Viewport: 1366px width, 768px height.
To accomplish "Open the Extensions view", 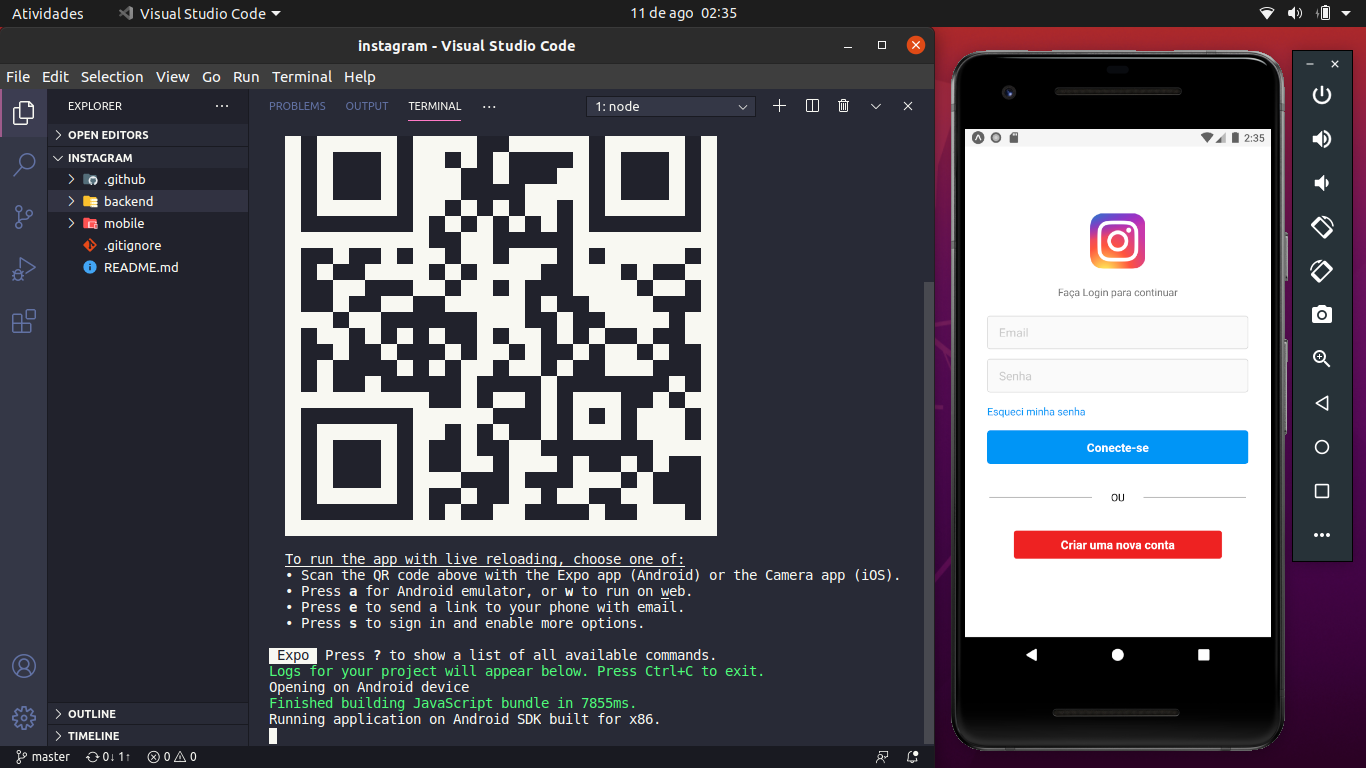I will 24,321.
